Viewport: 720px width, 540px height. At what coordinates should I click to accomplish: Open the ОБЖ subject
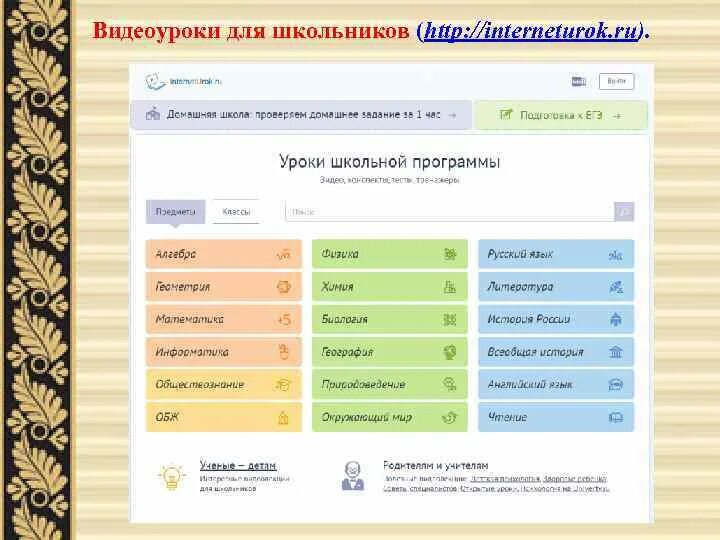(x=224, y=417)
